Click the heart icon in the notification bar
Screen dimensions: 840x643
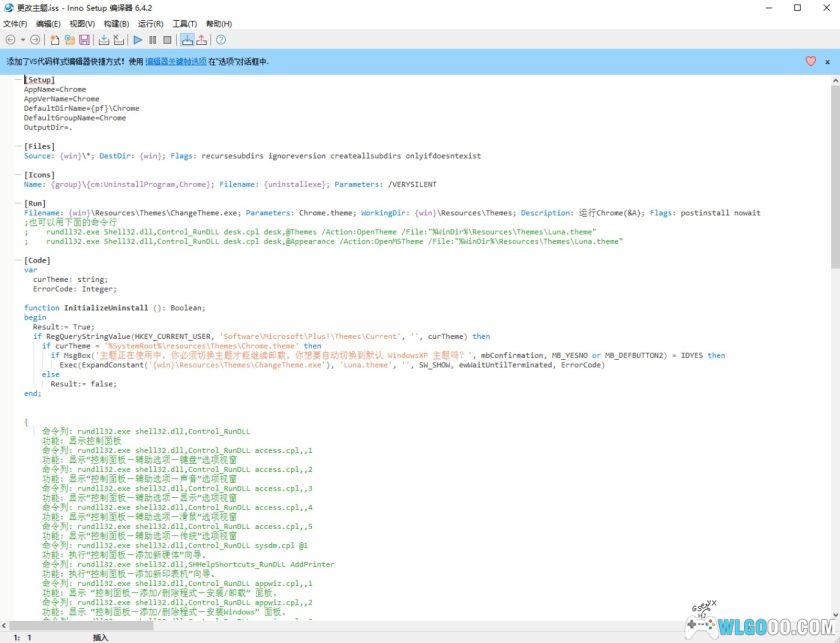pyautogui.click(x=810, y=61)
